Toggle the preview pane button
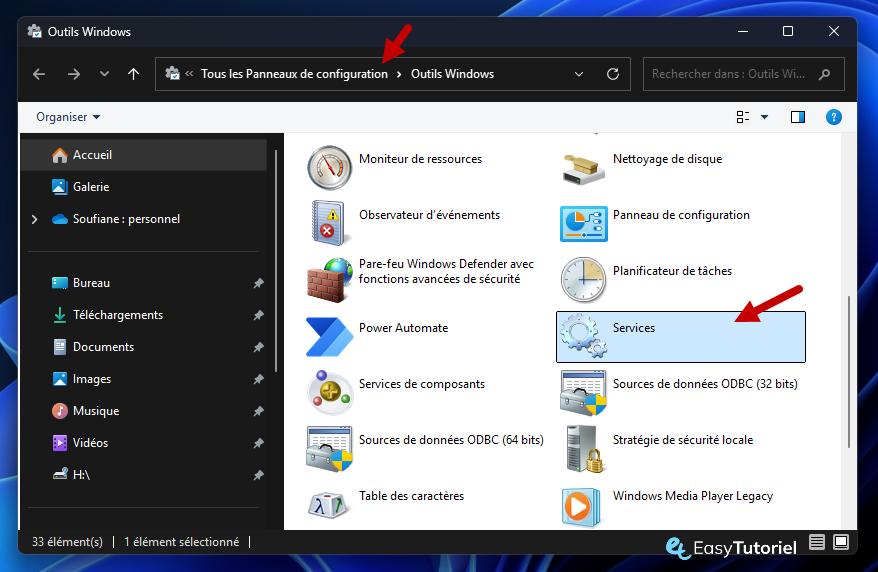Viewport: 878px width, 572px height. (x=798, y=117)
